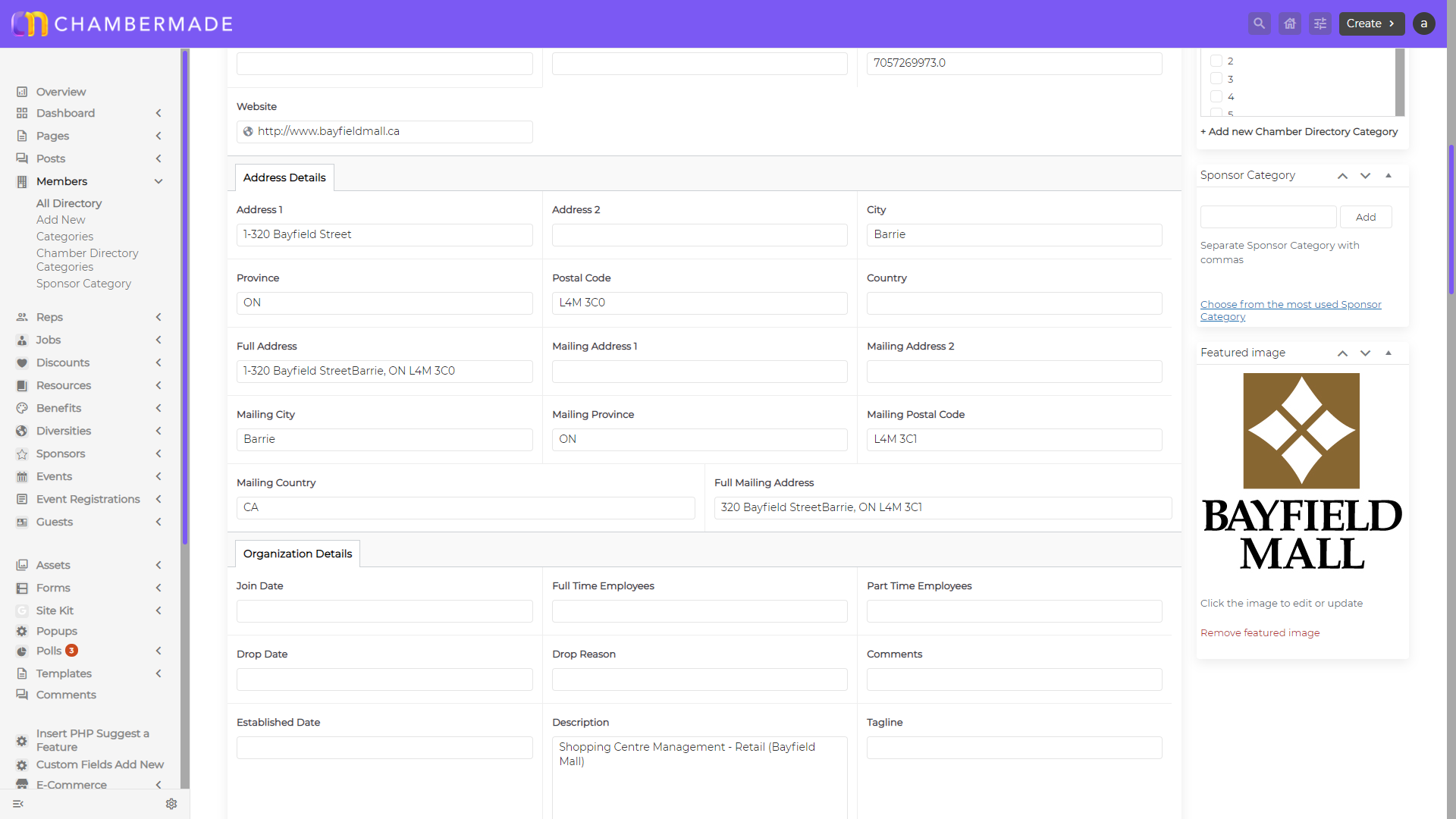Viewport: 1456px width, 819px height.
Task: Click the Guests icon in sidebar
Action: point(22,522)
